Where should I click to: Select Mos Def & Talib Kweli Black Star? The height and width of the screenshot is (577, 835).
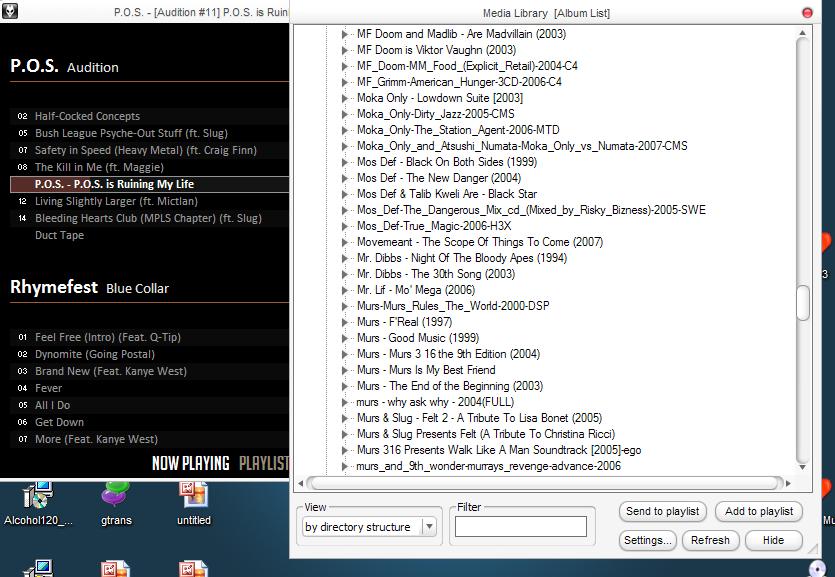(x=447, y=194)
